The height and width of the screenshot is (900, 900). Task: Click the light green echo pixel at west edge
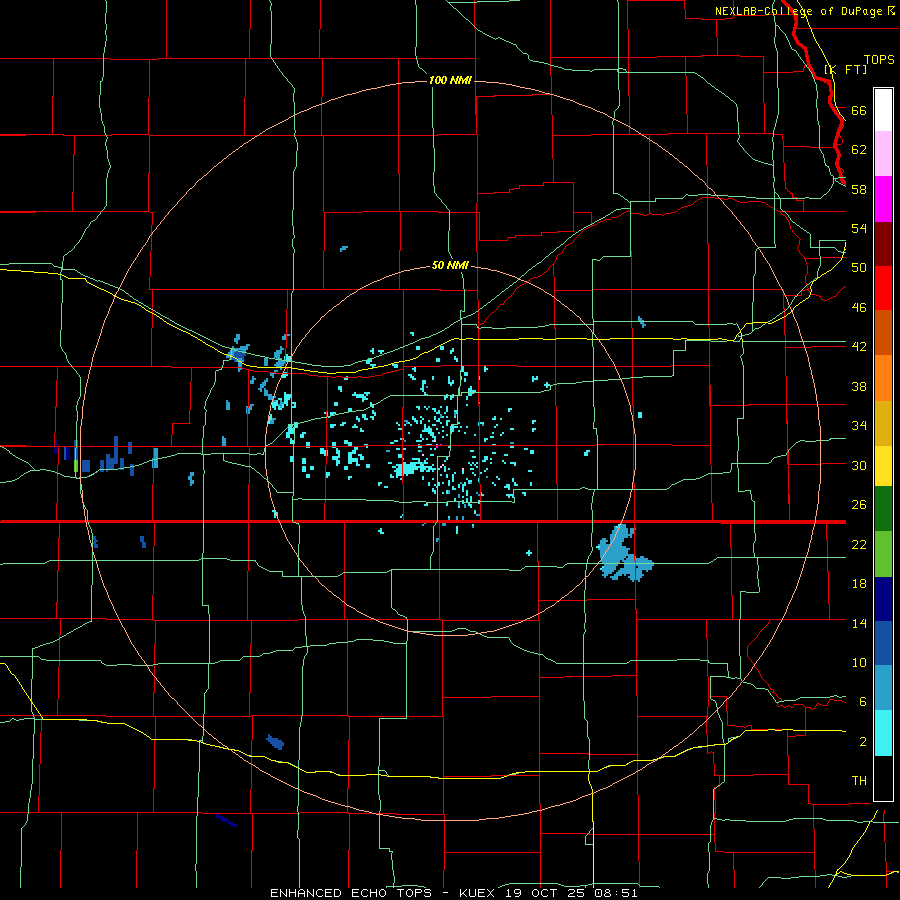click(x=76, y=465)
